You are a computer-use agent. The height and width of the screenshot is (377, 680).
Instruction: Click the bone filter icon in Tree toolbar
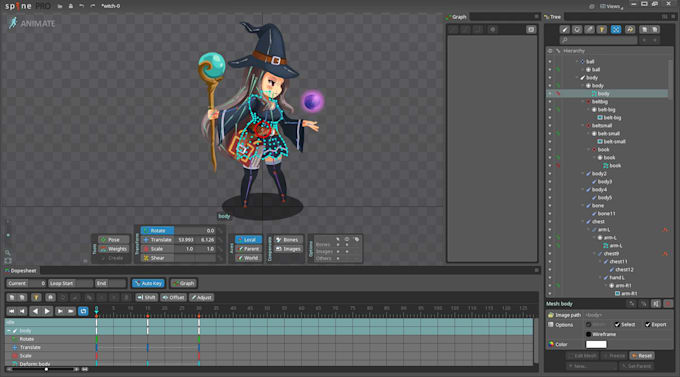pos(564,30)
